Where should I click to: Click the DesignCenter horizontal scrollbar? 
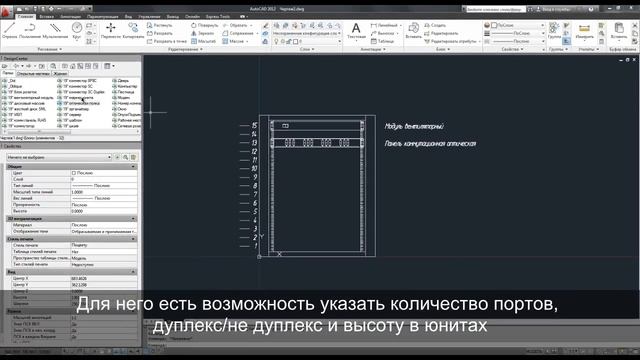point(71,131)
